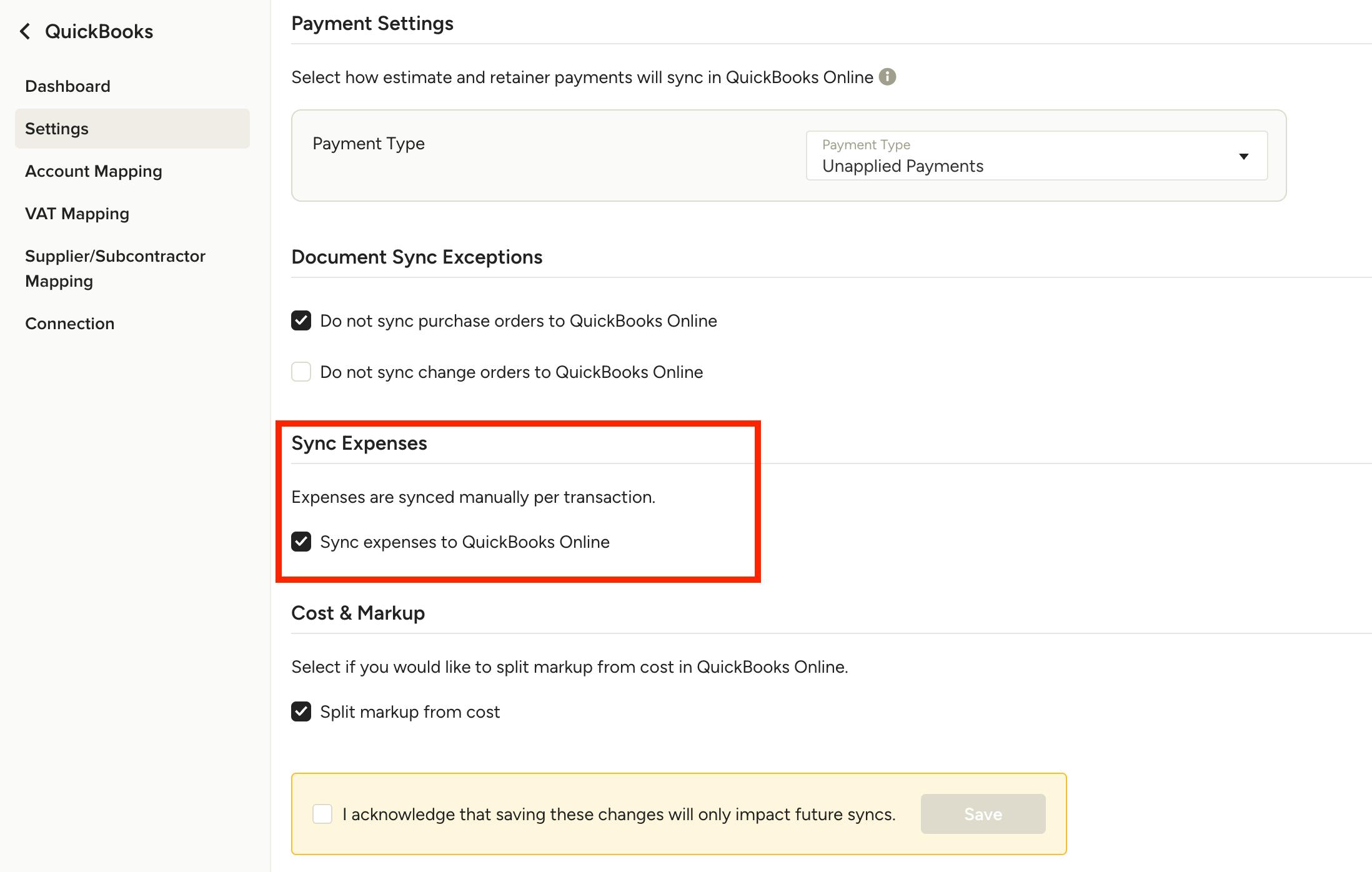
Task: Click 'Select if you would like to split markup' text
Action: (570, 667)
